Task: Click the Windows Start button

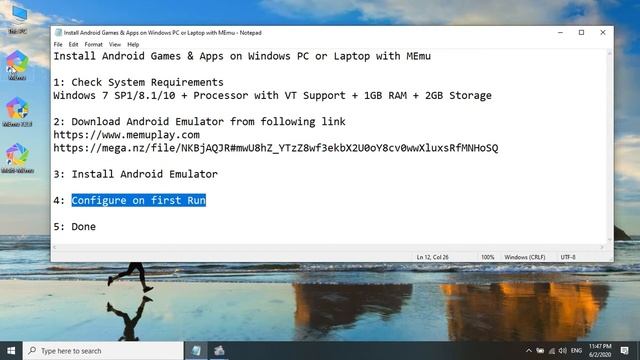Action: (x=11, y=351)
